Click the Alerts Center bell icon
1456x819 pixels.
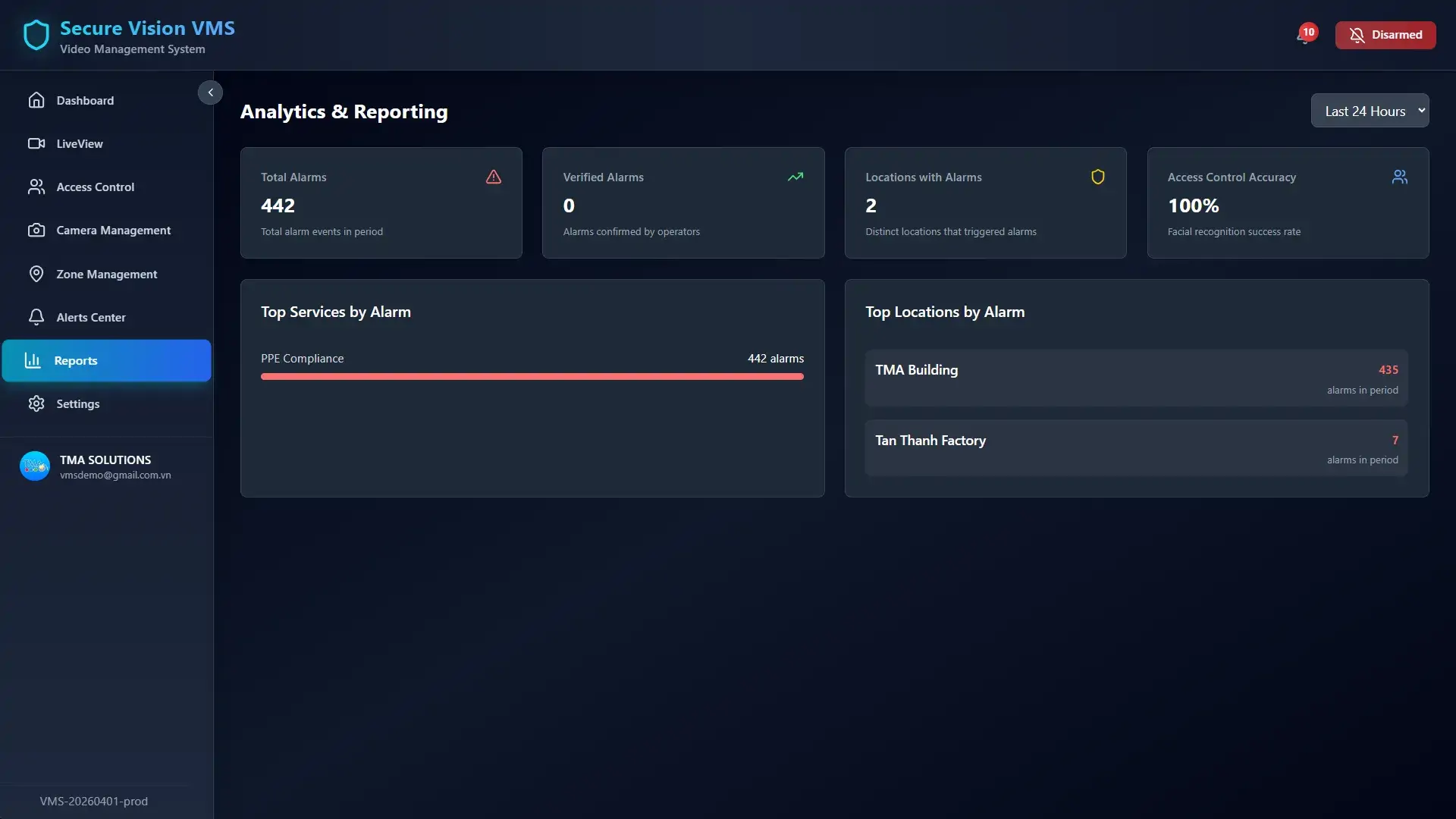point(36,317)
